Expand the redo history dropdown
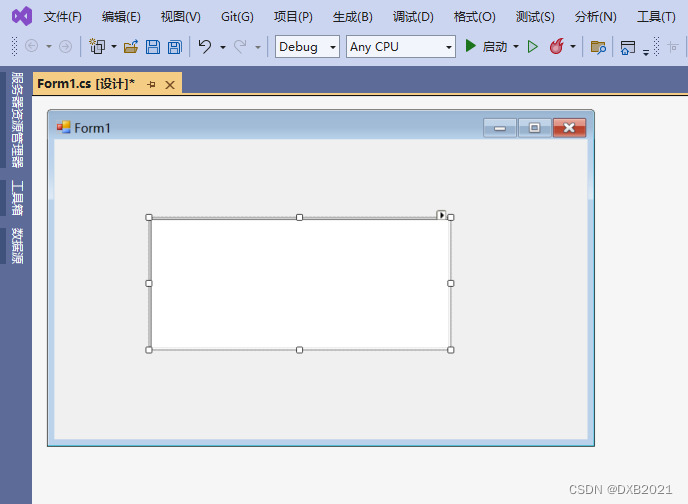The height and width of the screenshot is (504, 688). 258,47
